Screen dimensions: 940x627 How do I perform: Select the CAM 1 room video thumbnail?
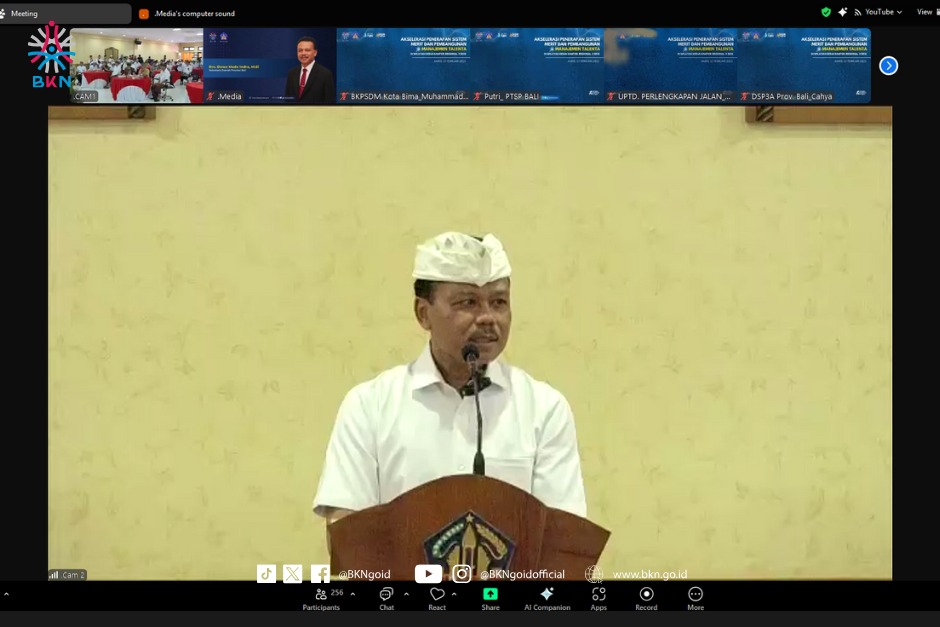coord(137,66)
